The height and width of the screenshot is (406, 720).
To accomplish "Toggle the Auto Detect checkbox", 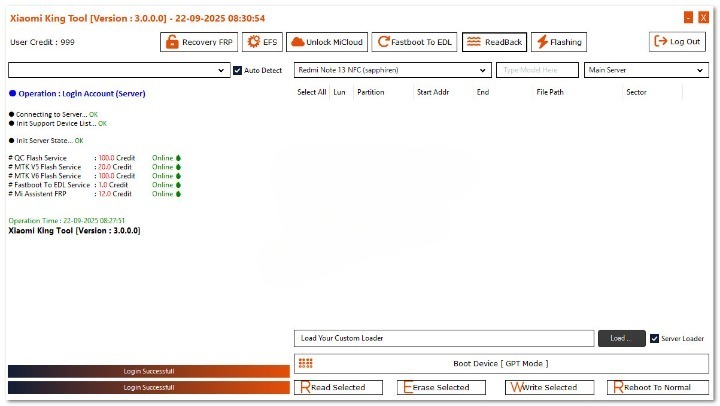I will pos(237,71).
